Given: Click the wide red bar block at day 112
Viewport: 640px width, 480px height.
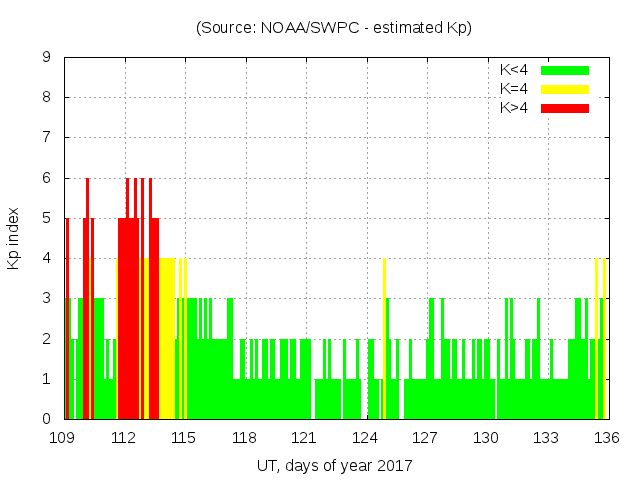Looking at the screenshot, I should point(129,320).
